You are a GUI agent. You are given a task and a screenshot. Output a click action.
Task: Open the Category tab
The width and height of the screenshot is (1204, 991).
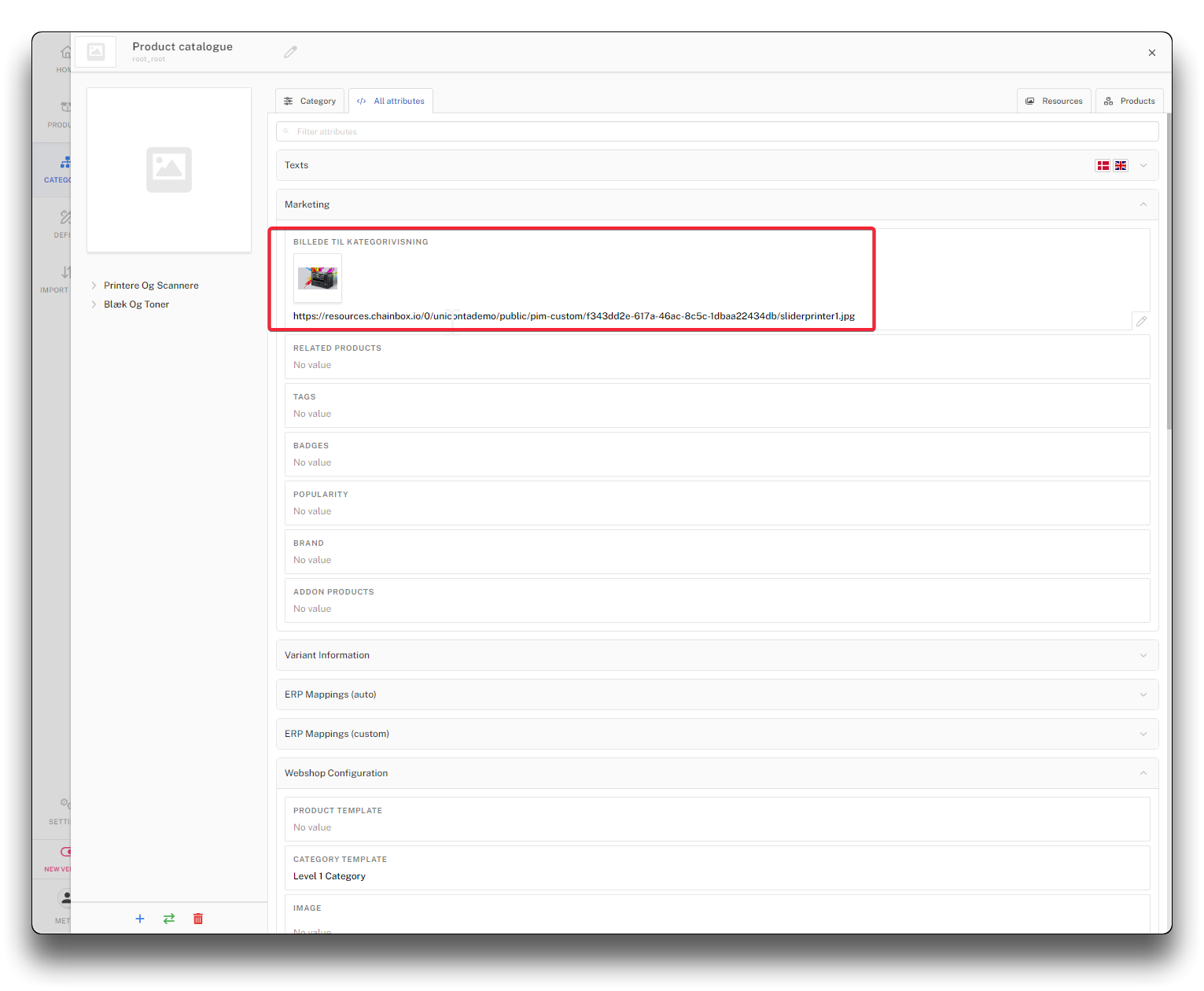click(x=310, y=101)
